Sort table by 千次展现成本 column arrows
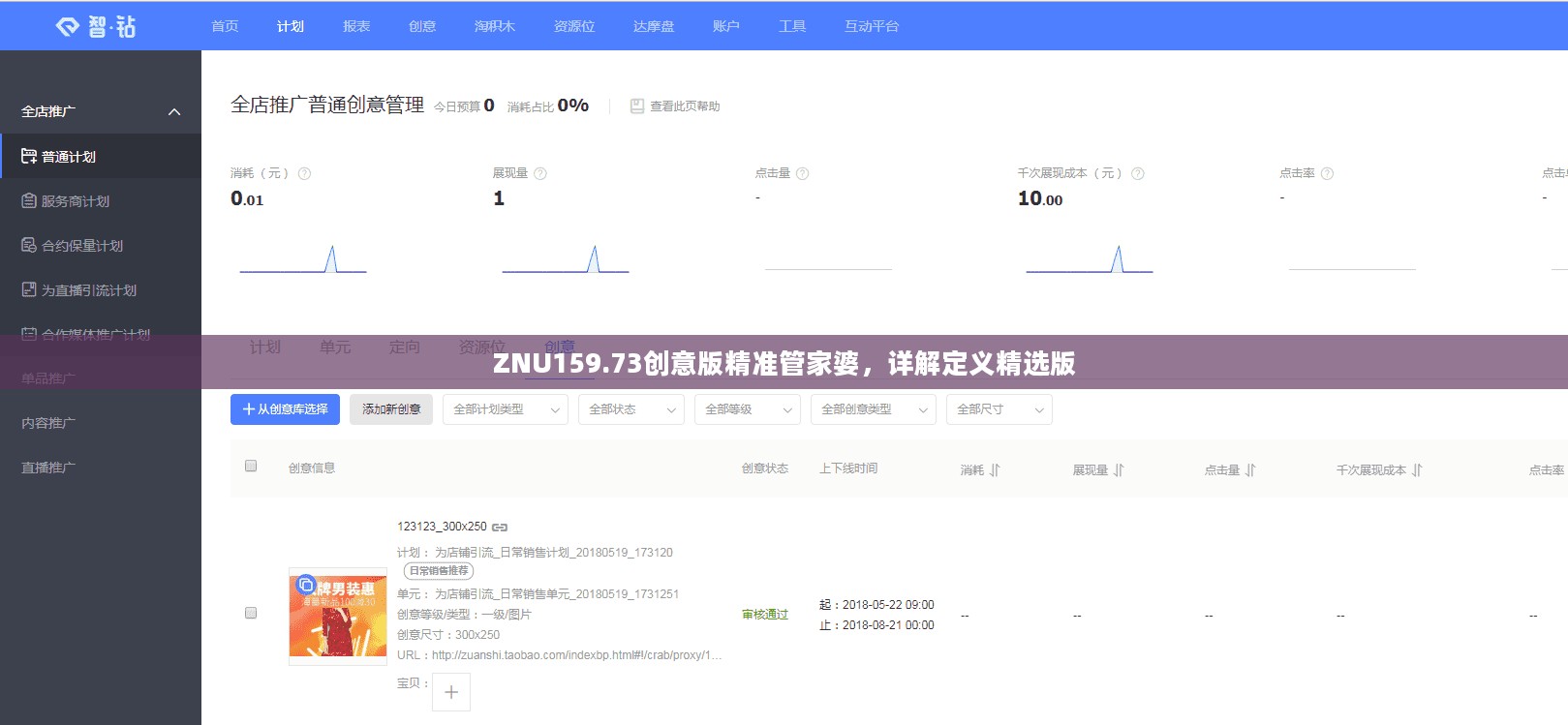 pyautogui.click(x=1417, y=469)
